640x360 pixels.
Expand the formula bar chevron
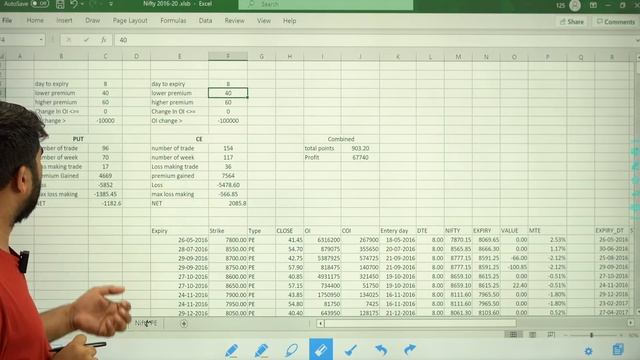(637, 40)
